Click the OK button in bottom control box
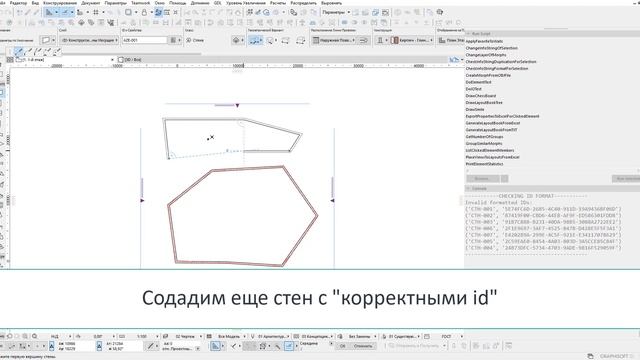Viewport: 640px width, 360px height. click(342, 346)
